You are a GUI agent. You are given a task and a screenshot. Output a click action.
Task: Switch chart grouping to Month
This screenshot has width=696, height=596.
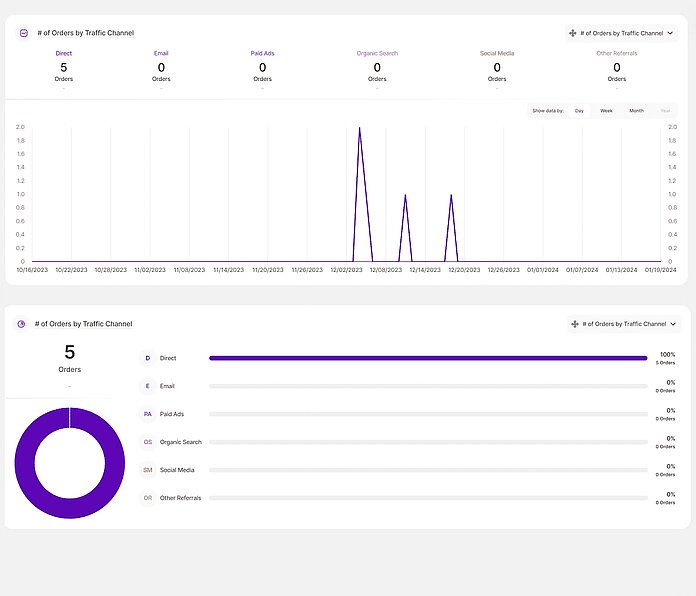(636, 111)
